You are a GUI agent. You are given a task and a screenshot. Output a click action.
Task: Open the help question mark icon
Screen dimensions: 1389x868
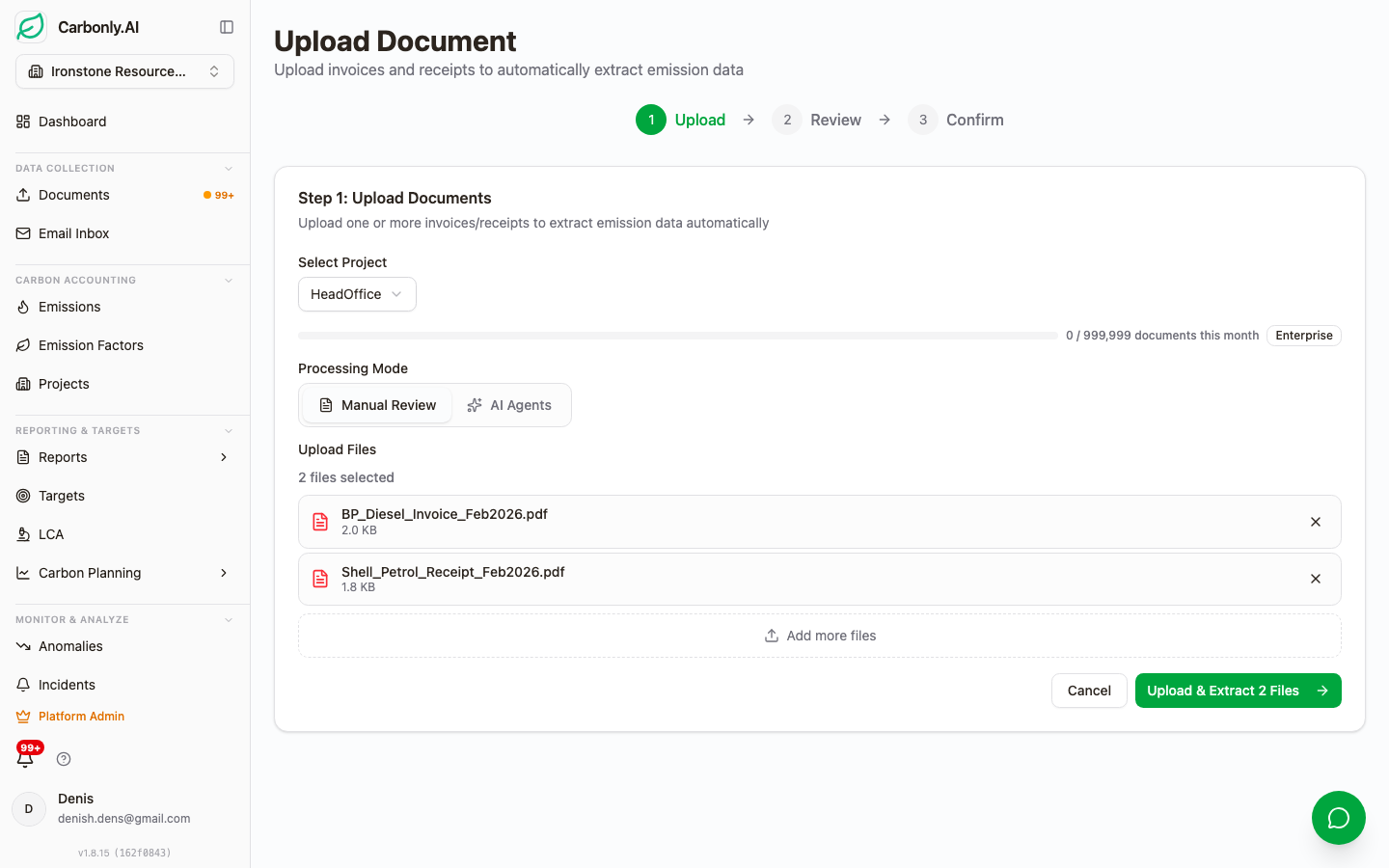64,759
